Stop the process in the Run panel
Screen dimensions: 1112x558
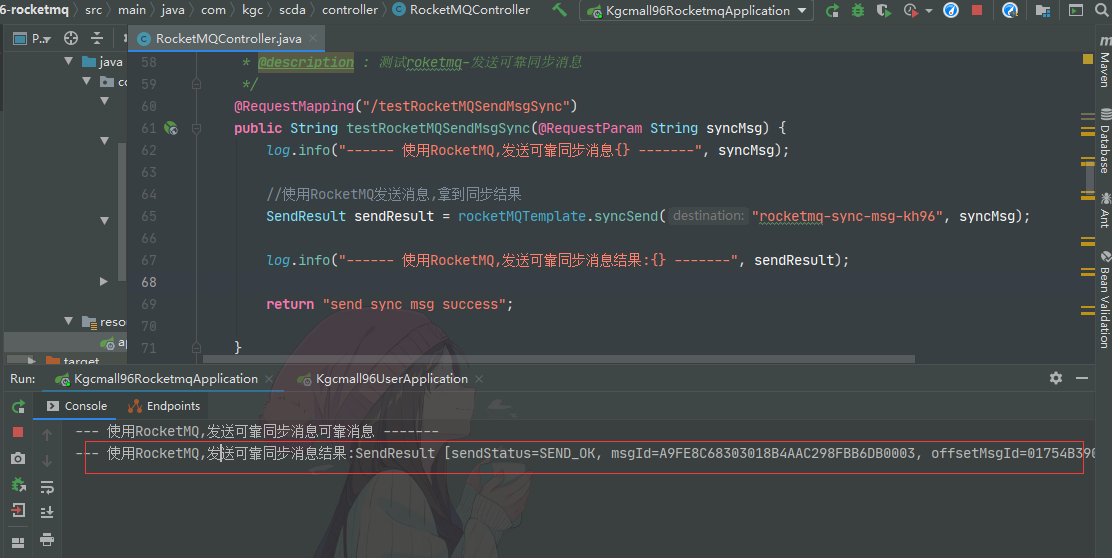tap(18, 432)
